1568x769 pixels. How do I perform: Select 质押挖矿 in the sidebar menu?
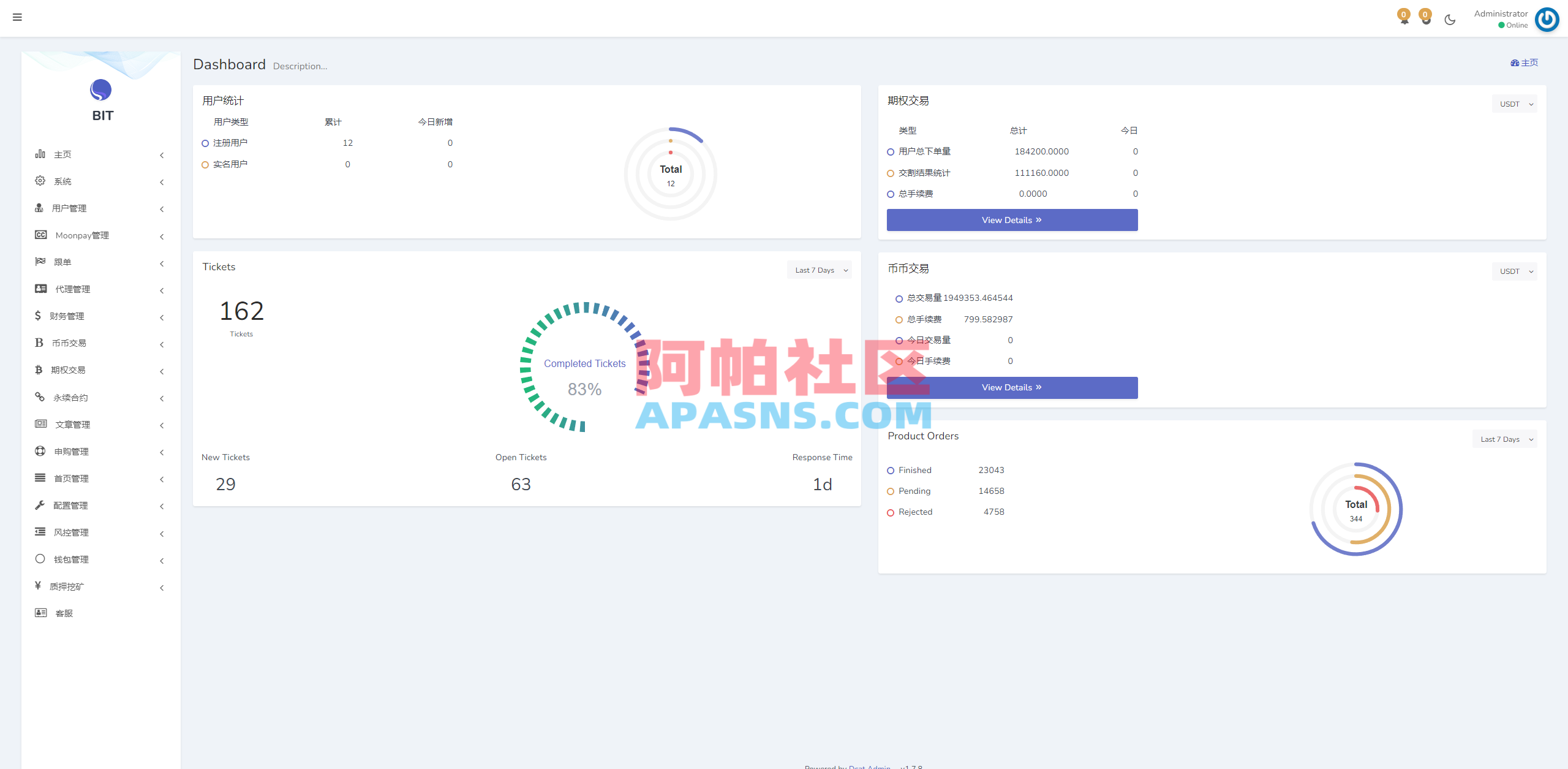(69, 586)
